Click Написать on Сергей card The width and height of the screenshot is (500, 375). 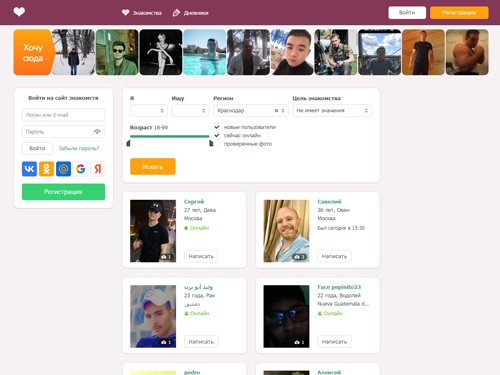point(201,256)
